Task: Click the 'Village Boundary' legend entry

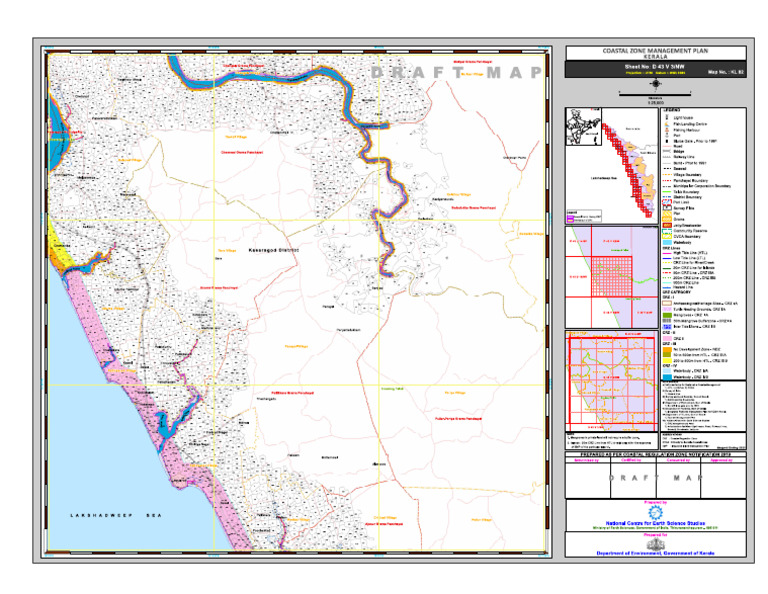Action: click(687, 175)
